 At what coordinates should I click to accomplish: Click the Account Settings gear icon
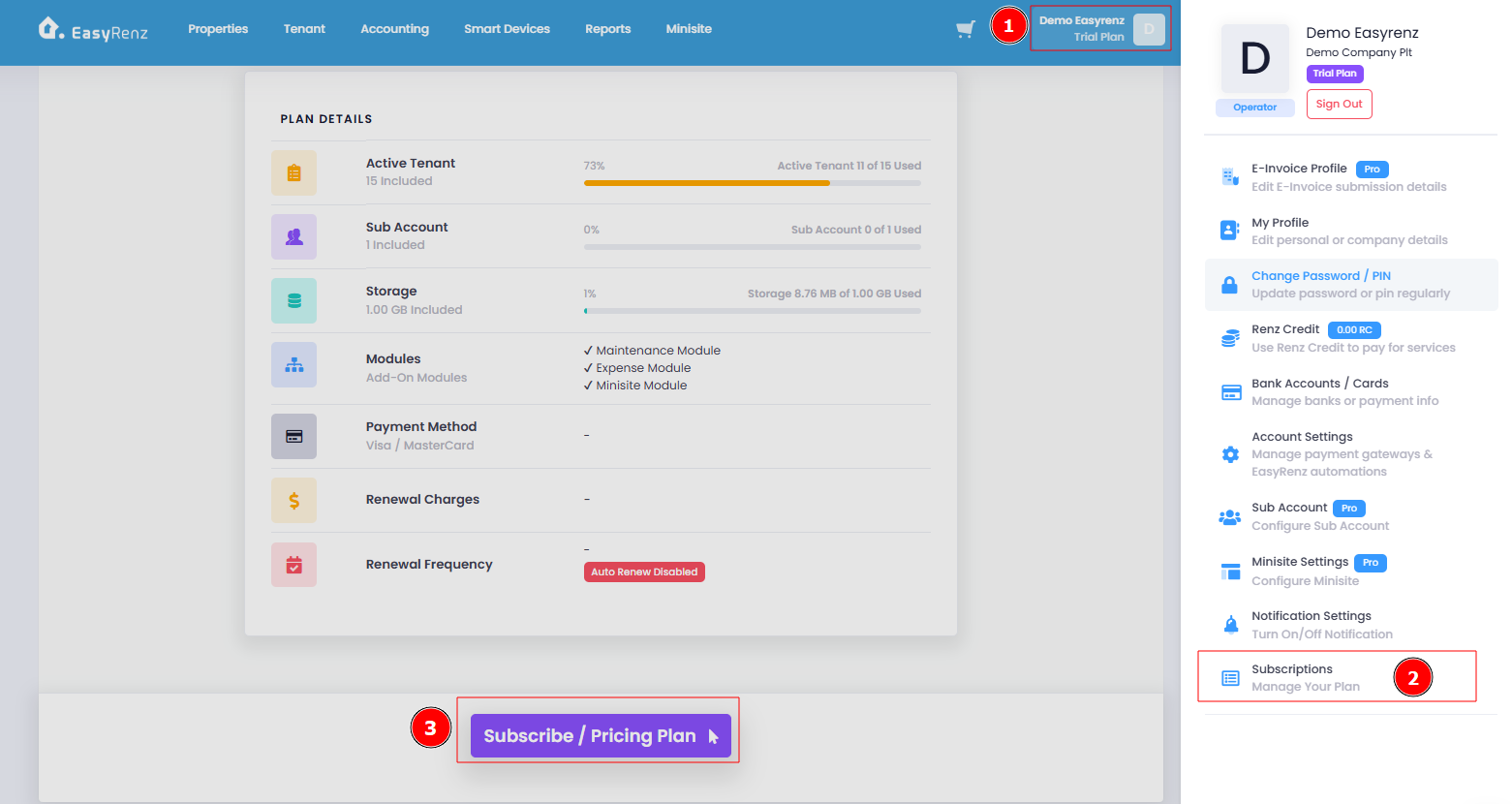pos(1230,454)
